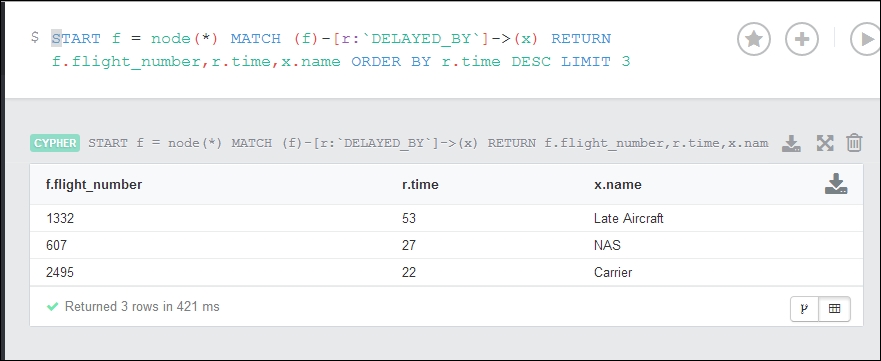Select the flight 1332 row cell
This screenshot has width=881, height=361.
[x=60, y=218]
